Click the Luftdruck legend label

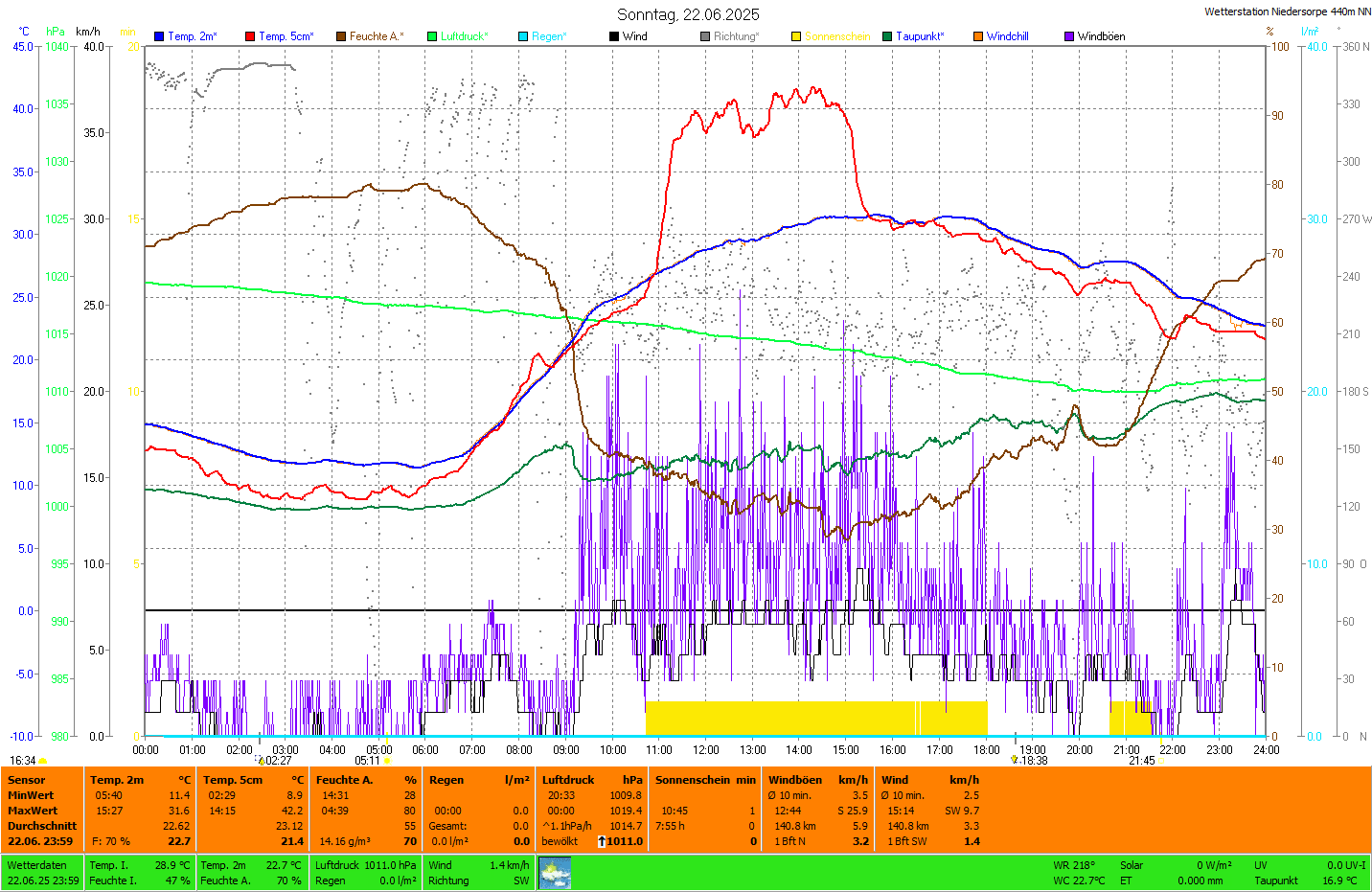click(x=464, y=36)
